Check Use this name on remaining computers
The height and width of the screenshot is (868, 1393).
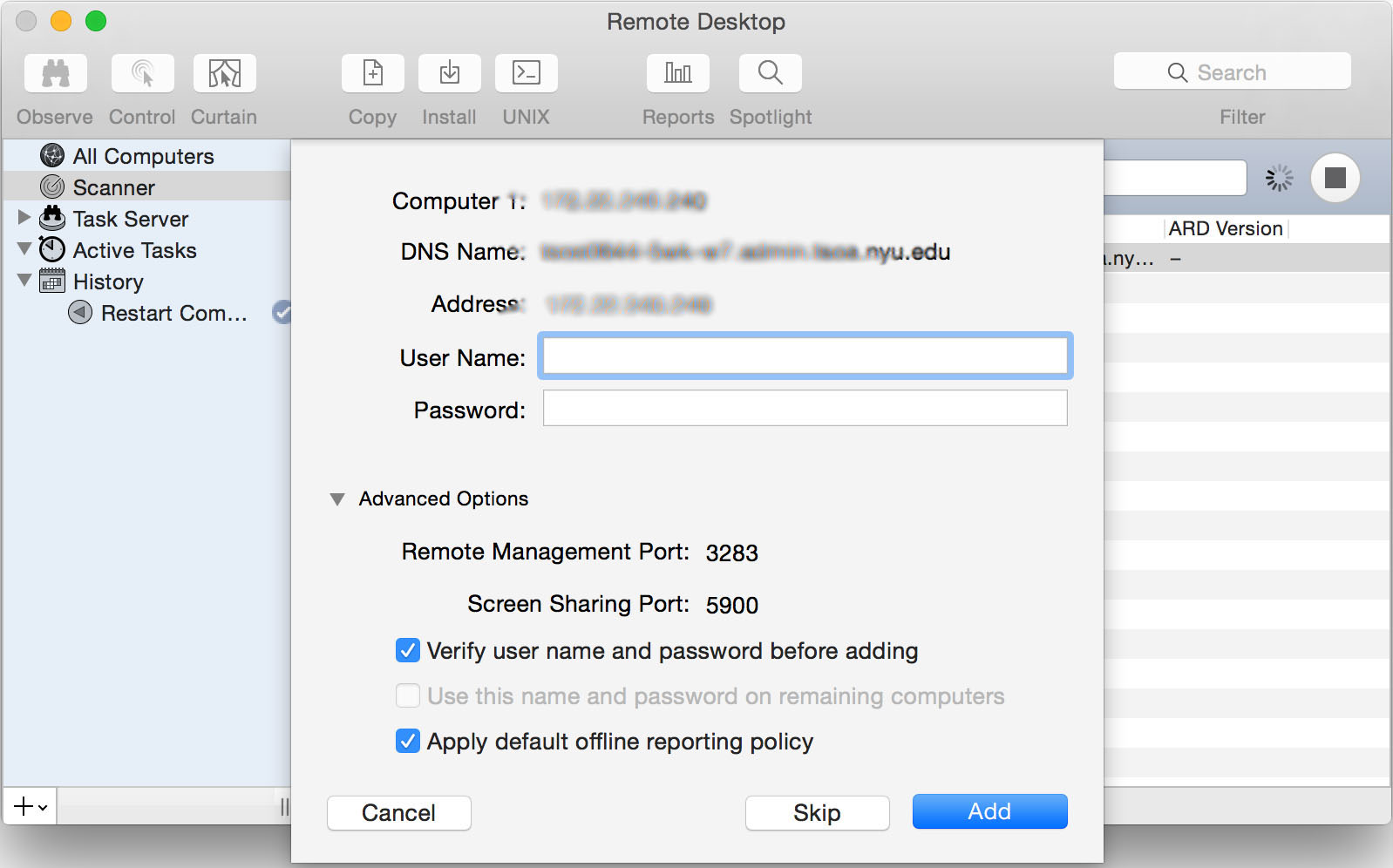tap(407, 696)
